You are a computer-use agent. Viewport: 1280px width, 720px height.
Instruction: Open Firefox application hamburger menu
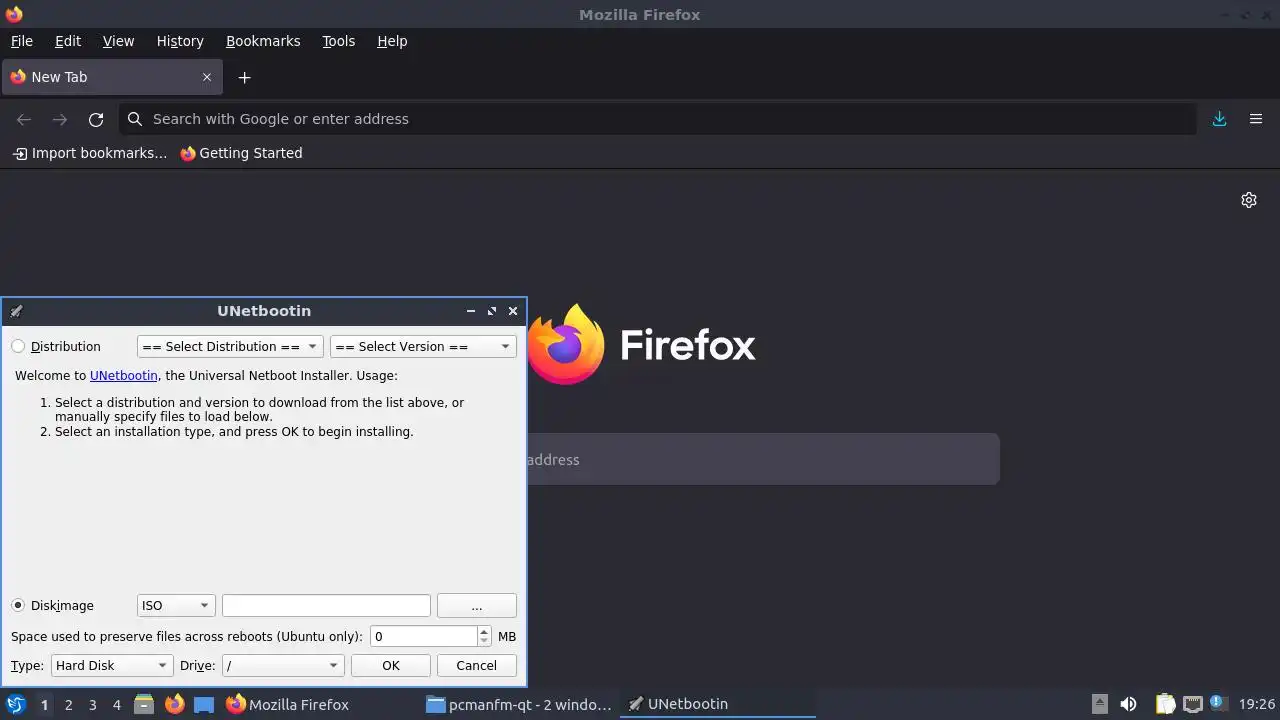click(x=1256, y=119)
